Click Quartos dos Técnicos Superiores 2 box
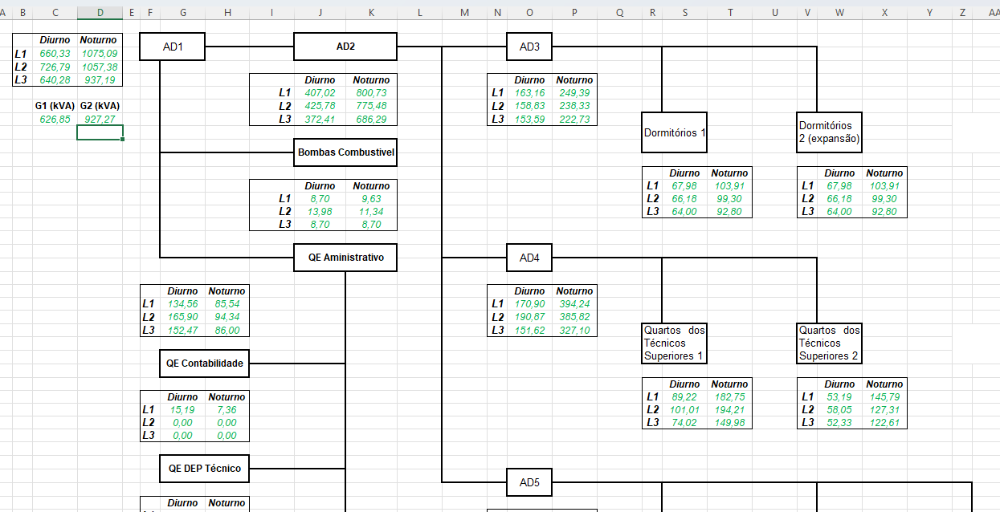The width and height of the screenshot is (1000, 520). [829, 342]
